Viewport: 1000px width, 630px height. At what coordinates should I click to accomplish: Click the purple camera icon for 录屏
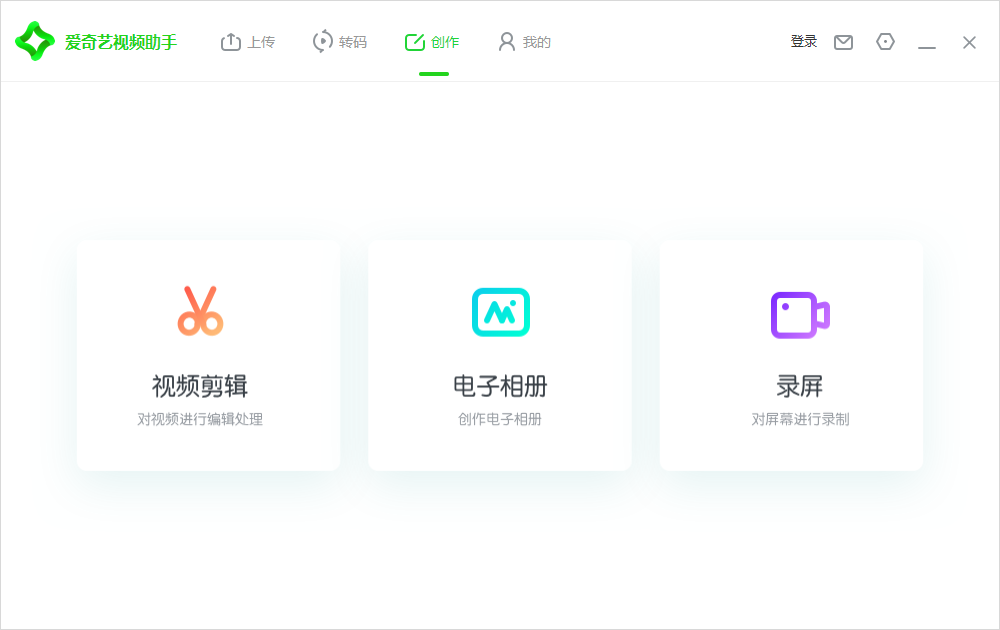tap(799, 315)
